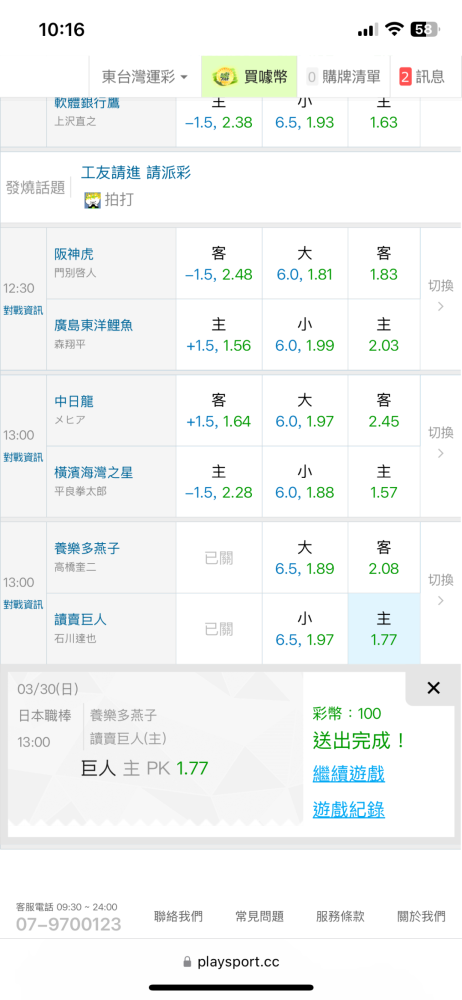
Task: Tap the 10:16 clock in status bar
Action: pos(61,29)
